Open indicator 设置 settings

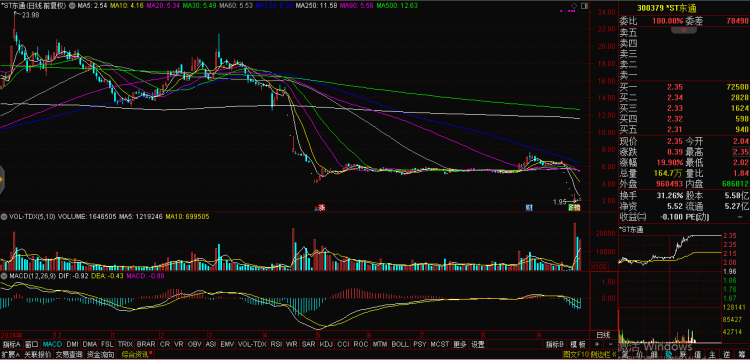point(477,344)
